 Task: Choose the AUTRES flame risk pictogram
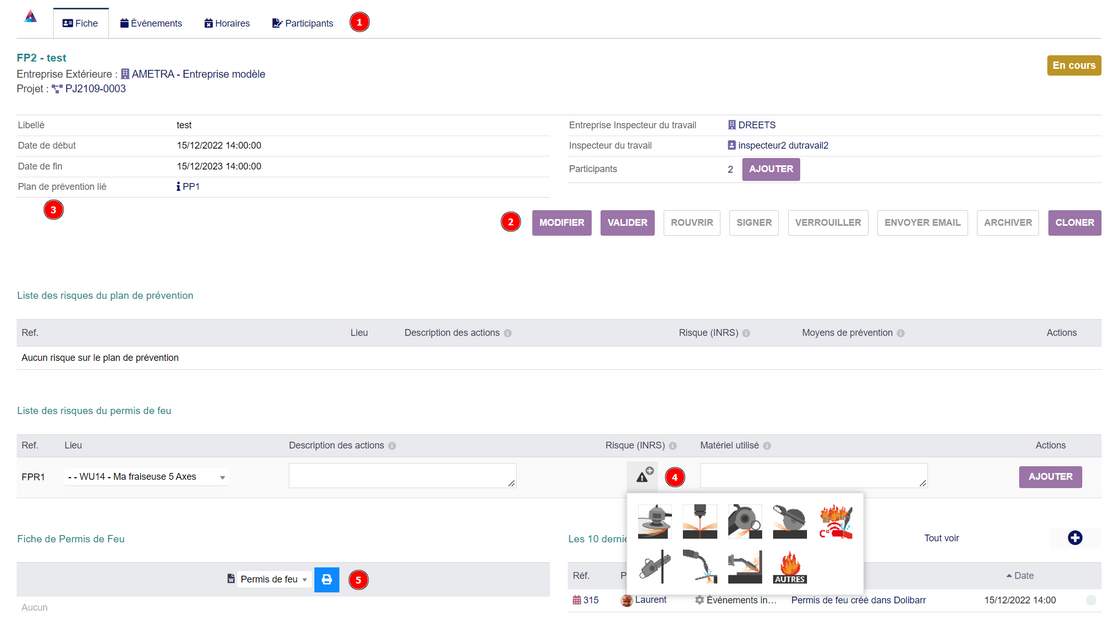(x=790, y=566)
